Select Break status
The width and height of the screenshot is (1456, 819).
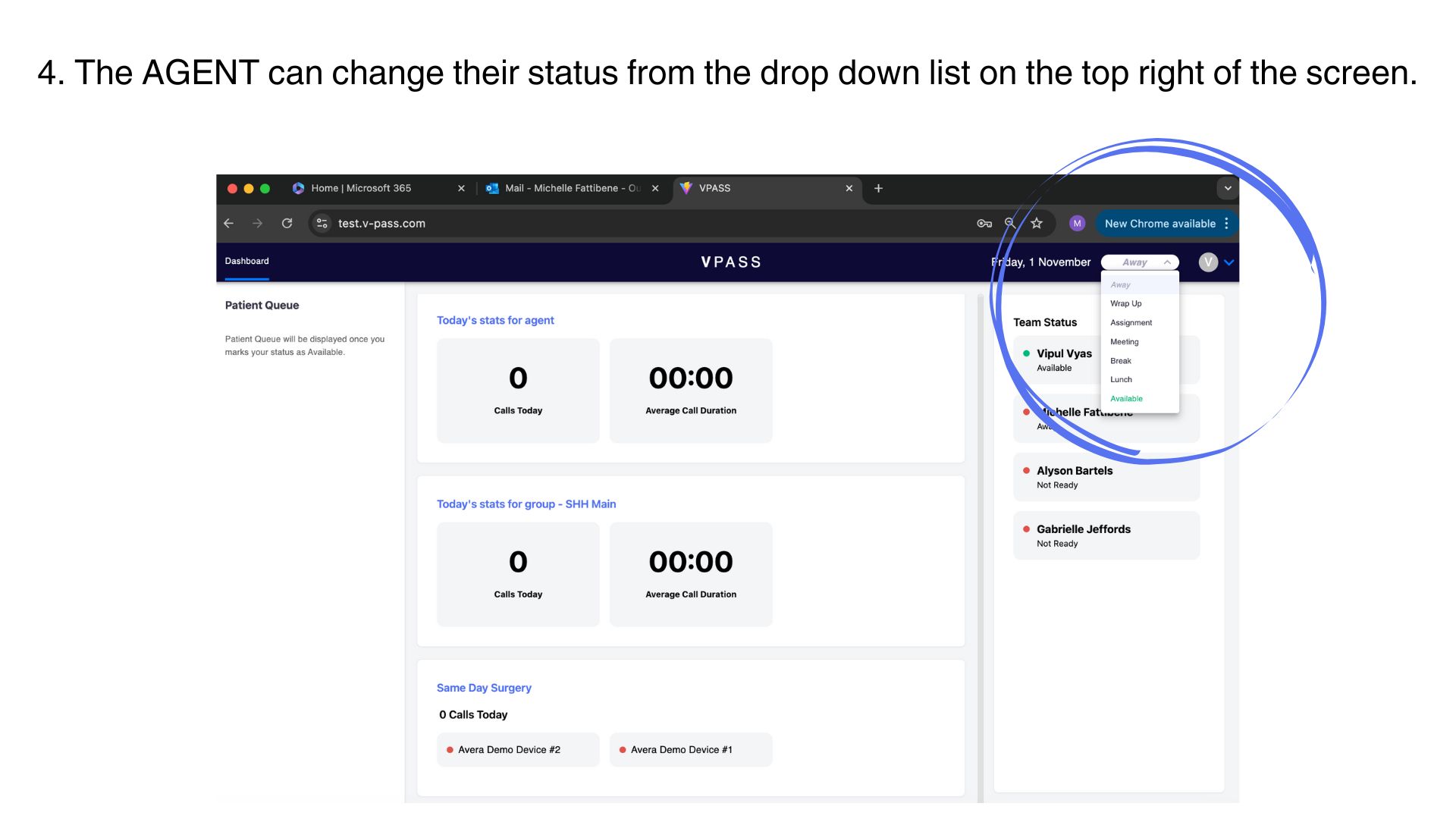click(1140, 361)
